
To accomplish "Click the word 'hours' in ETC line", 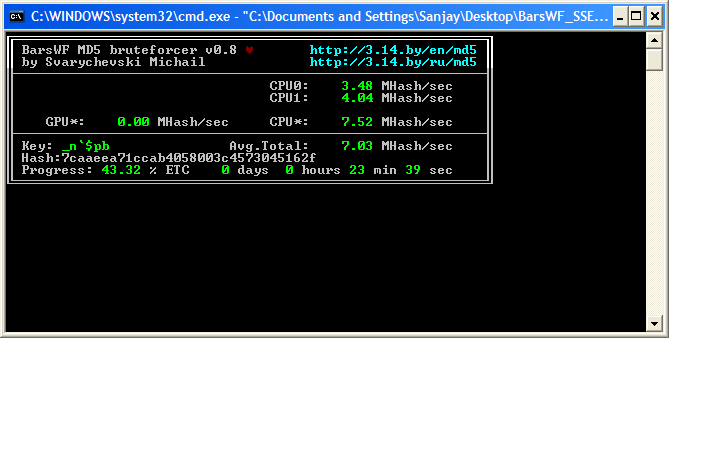I will click(321, 170).
